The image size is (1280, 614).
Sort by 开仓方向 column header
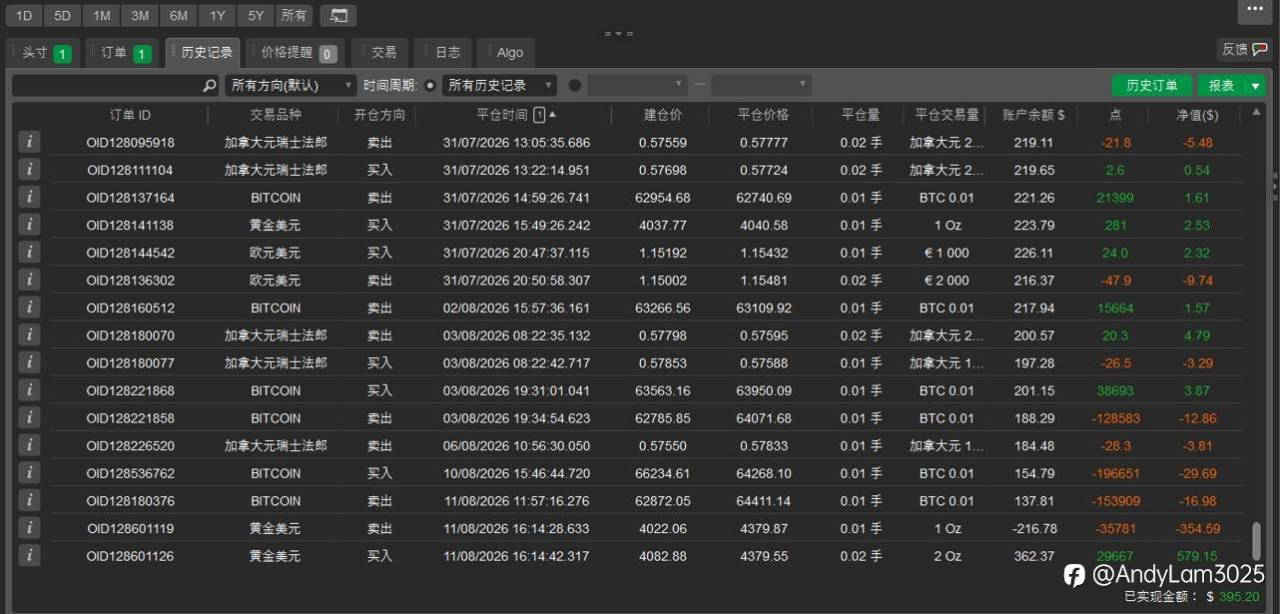click(x=379, y=115)
